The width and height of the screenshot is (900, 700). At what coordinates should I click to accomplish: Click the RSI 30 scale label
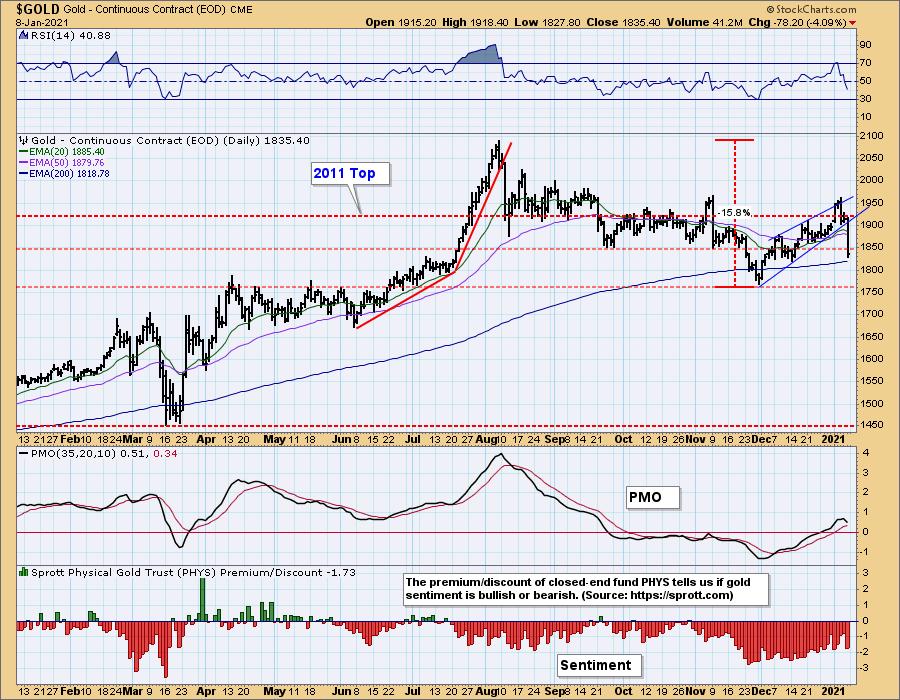point(865,99)
